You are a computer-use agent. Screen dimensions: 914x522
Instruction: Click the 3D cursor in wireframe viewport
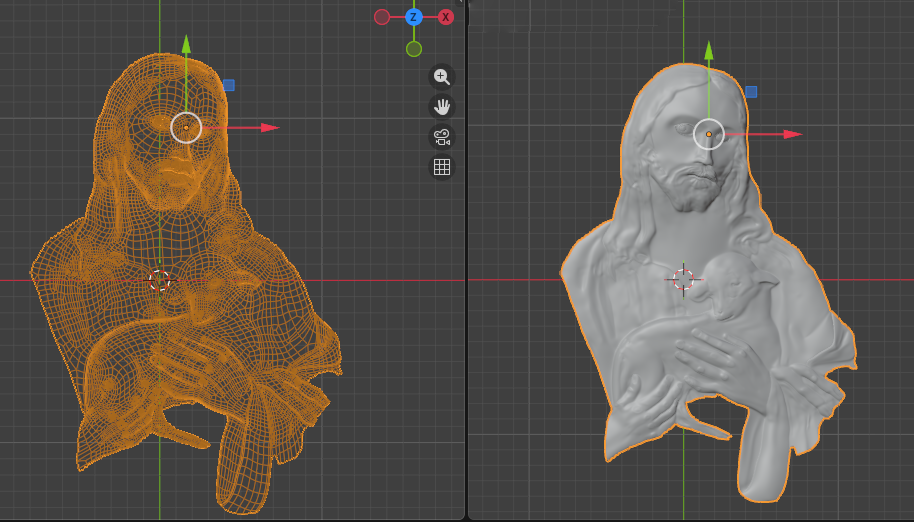click(160, 280)
